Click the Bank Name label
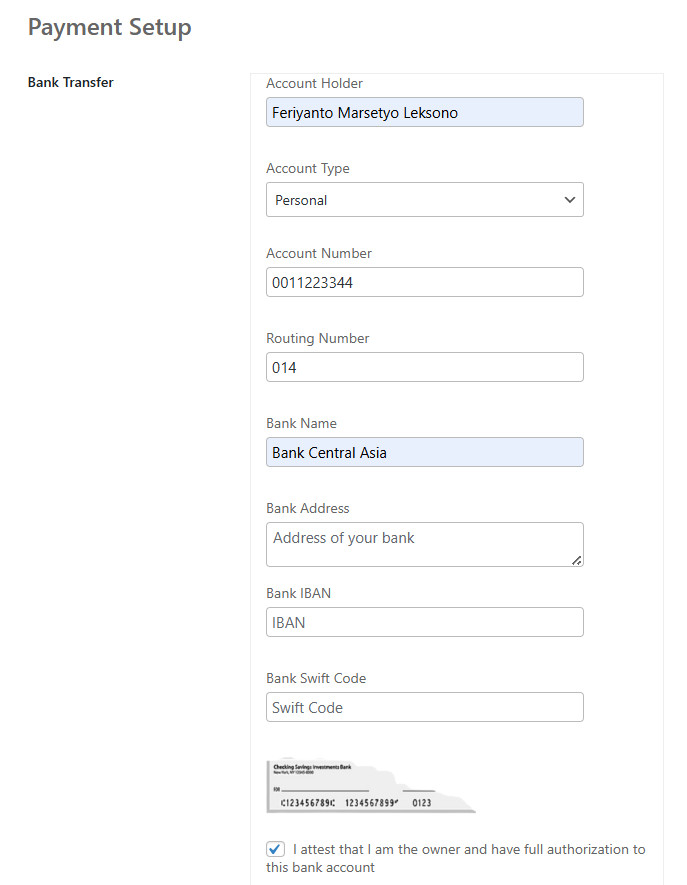The width and height of the screenshot is (687, 885). 301,423
